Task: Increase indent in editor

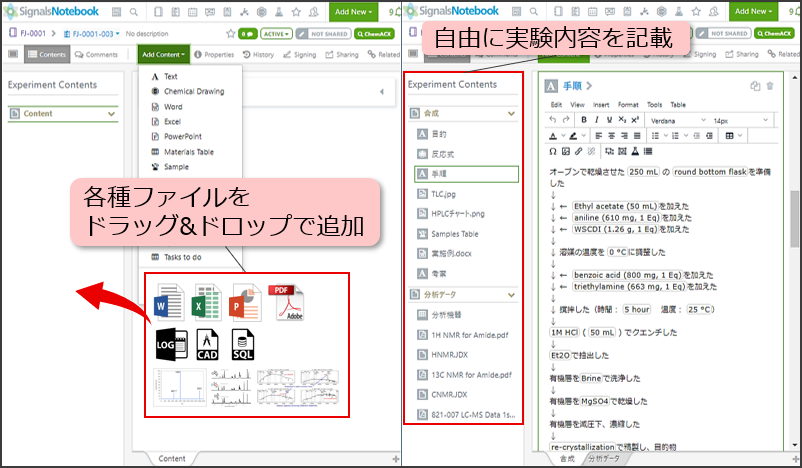Action: click(709, 136)
